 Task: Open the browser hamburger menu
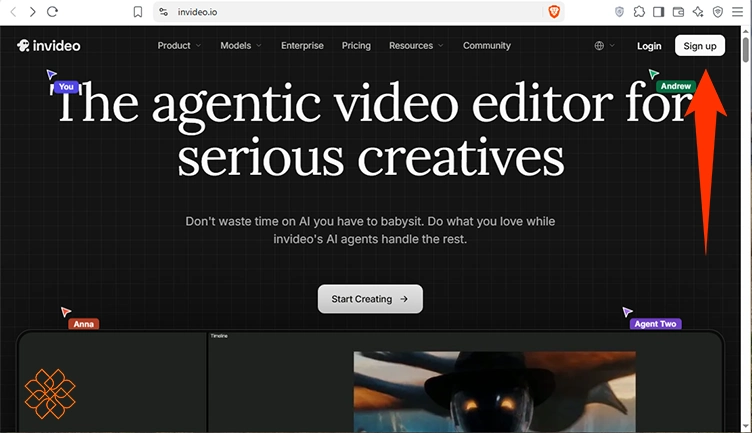pyautogui.click(x=737, y=12)
